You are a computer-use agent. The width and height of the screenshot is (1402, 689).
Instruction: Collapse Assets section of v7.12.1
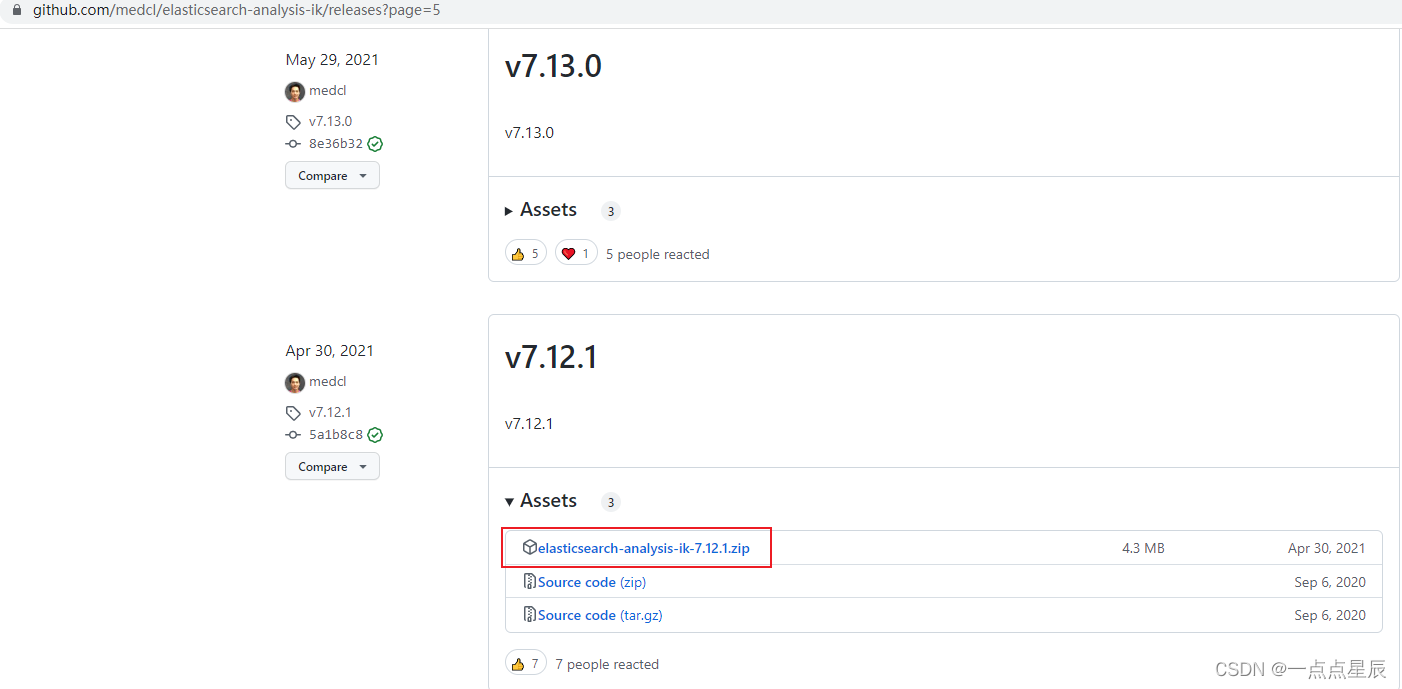coord(541,501)
